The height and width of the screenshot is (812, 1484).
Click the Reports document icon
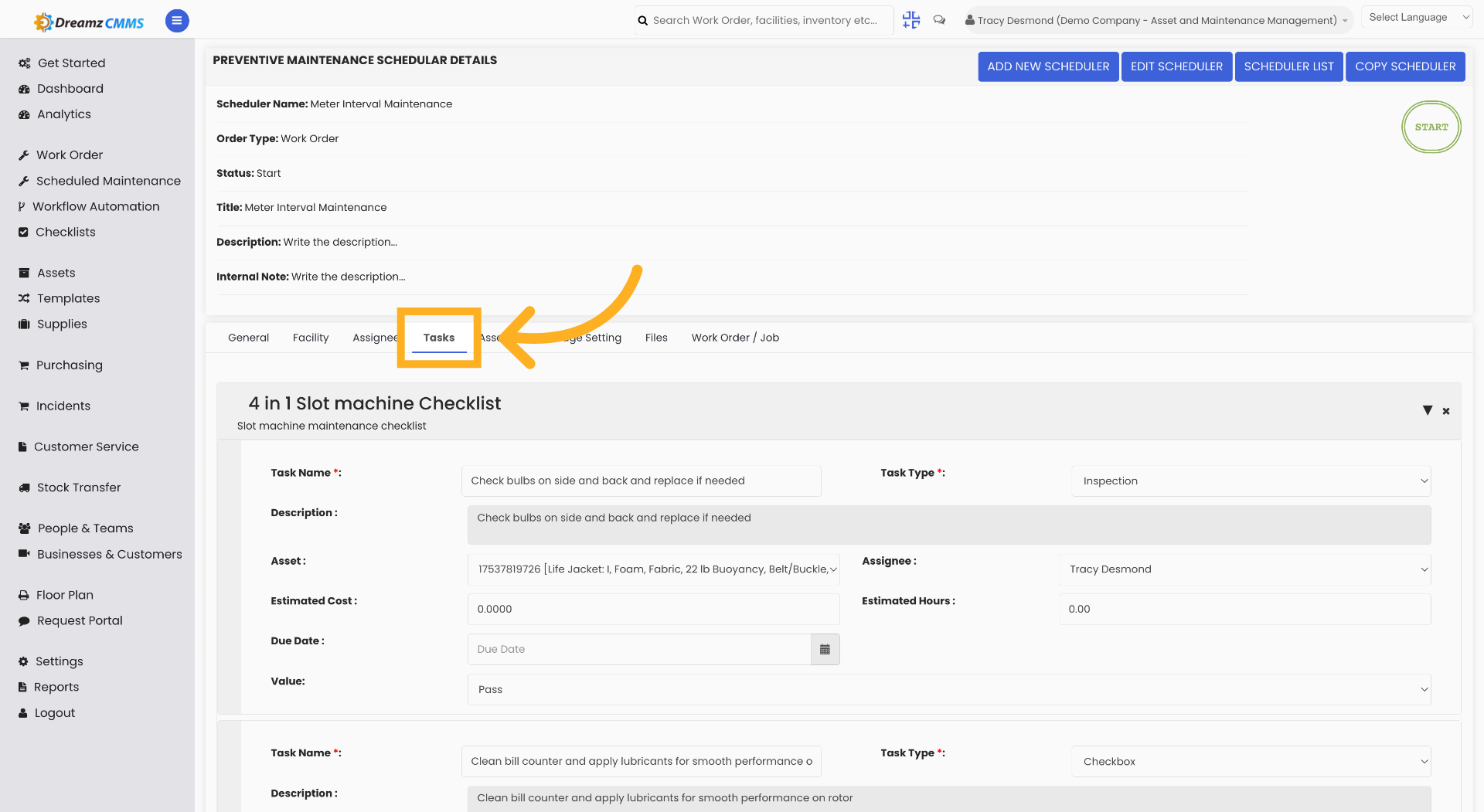click(x=22, y=687)
